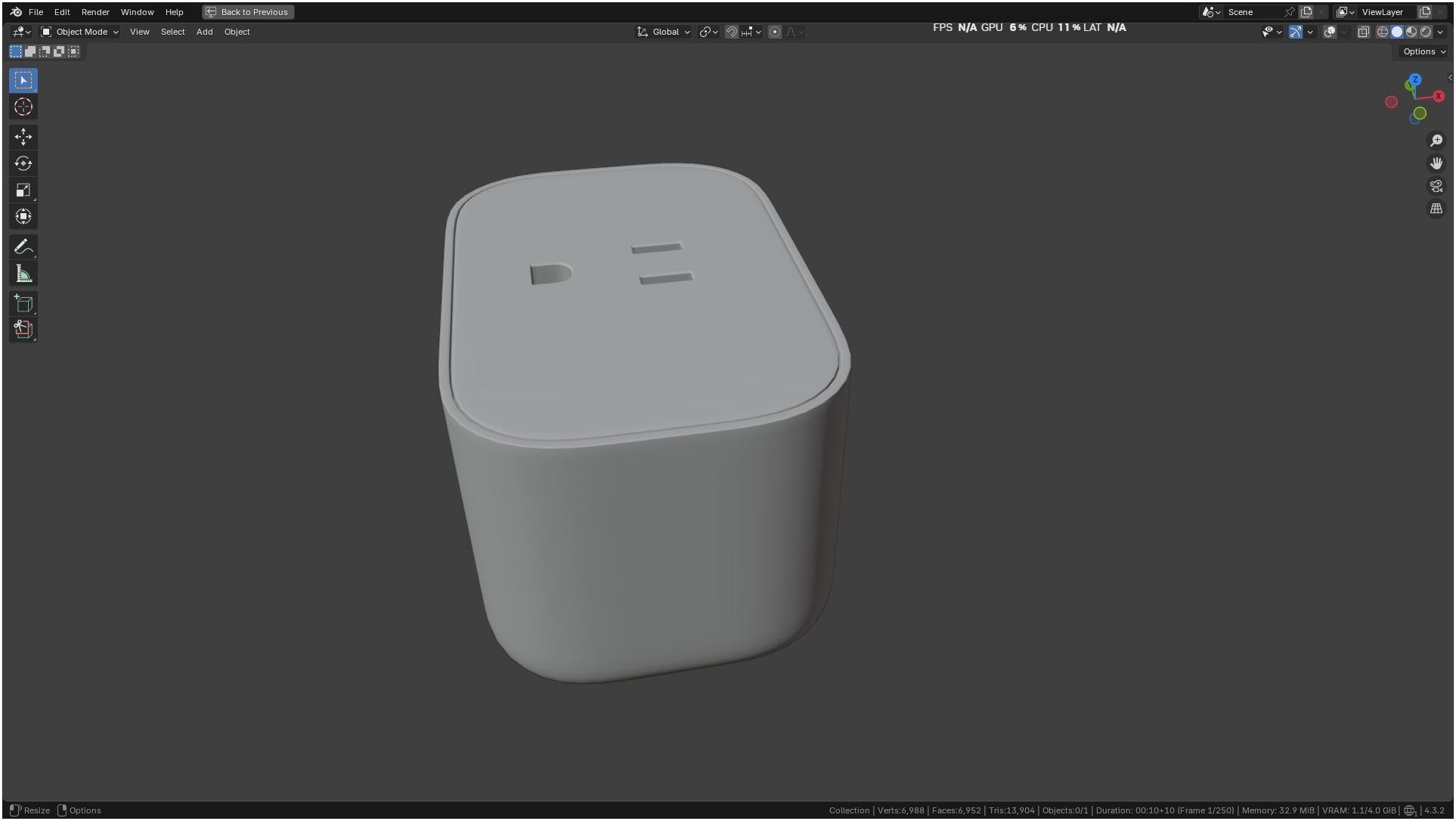Select the last tool below Add Cube
1456x821 pixels.
coord(23,330)
